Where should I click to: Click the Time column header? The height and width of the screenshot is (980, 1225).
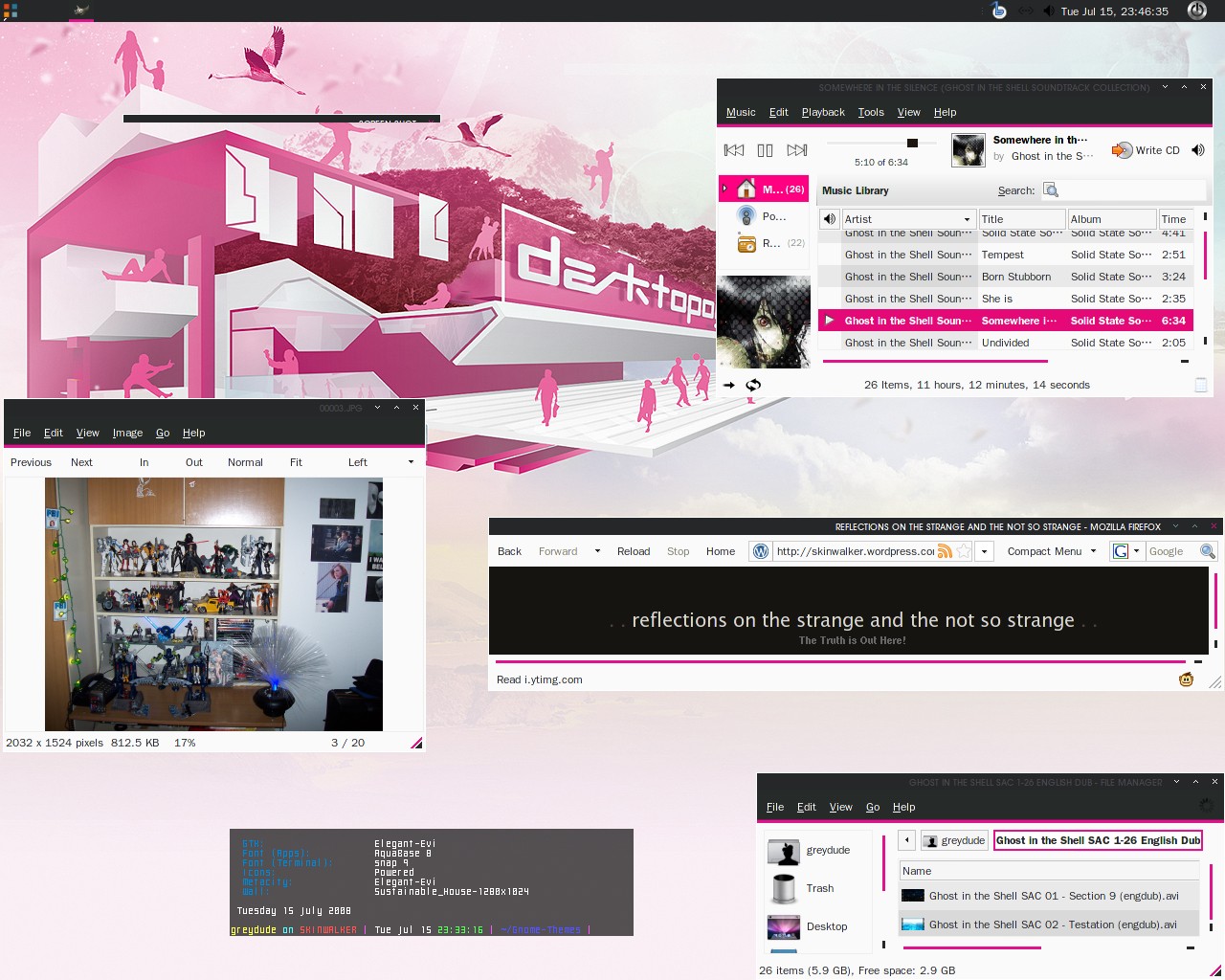point(1175,219)
